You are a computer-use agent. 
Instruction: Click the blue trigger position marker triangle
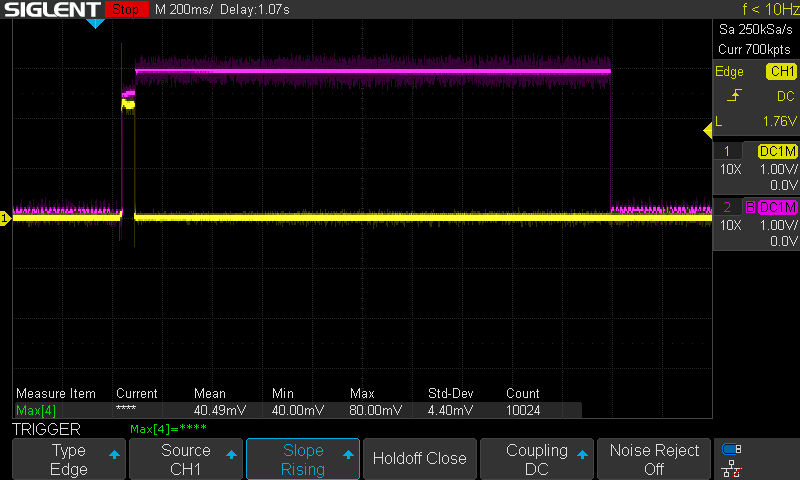pos(95,23)
